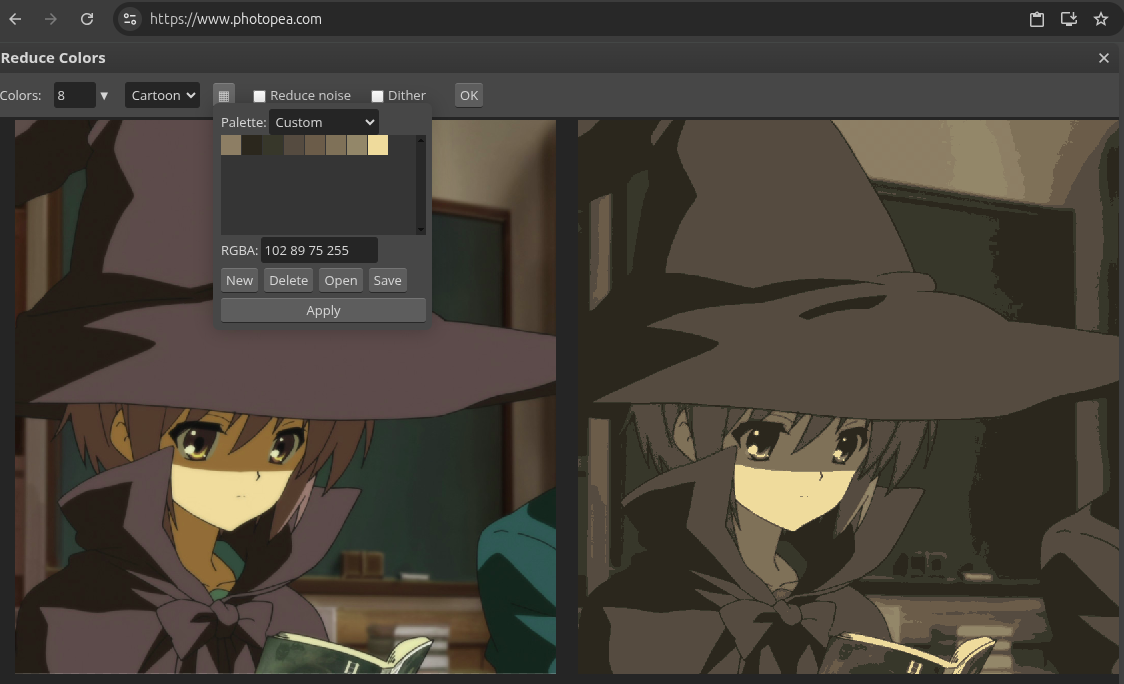This screenshot has height=684, width=1124.
Task: Select the sixth khaki-brown palette swatch
Action: (x=336, y=145)
